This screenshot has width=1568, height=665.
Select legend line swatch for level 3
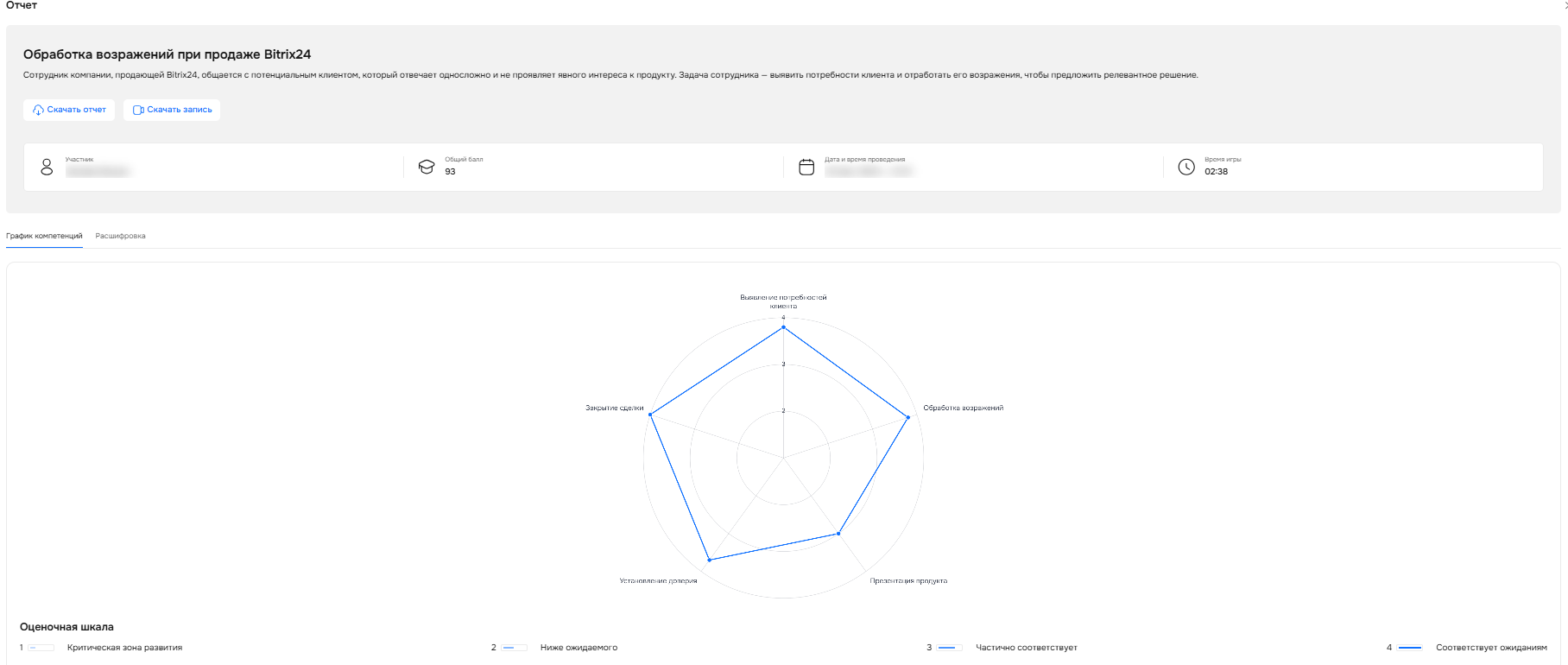coord(950,648)
